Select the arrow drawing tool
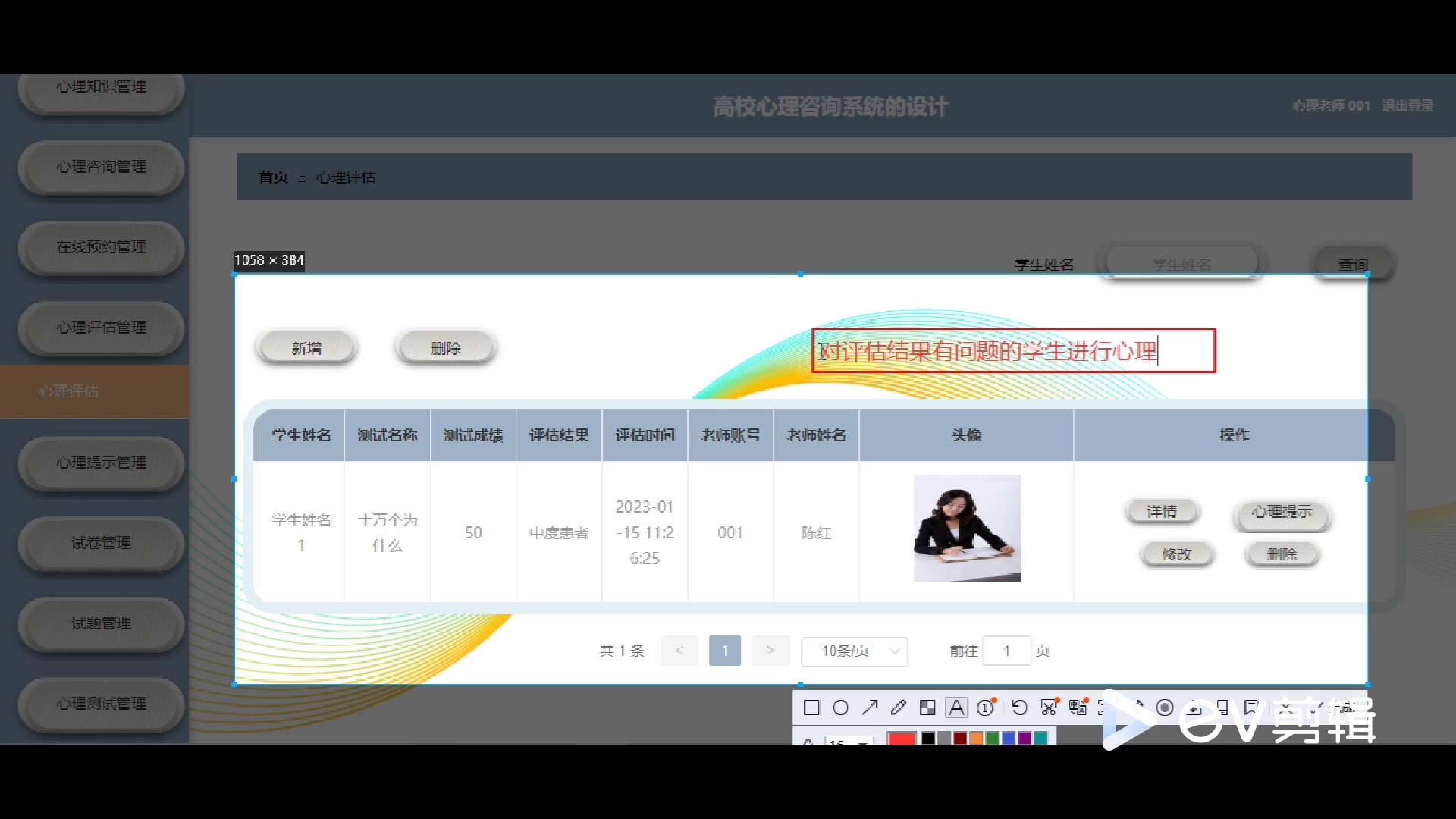1456x819 pixels. [870, 708]
